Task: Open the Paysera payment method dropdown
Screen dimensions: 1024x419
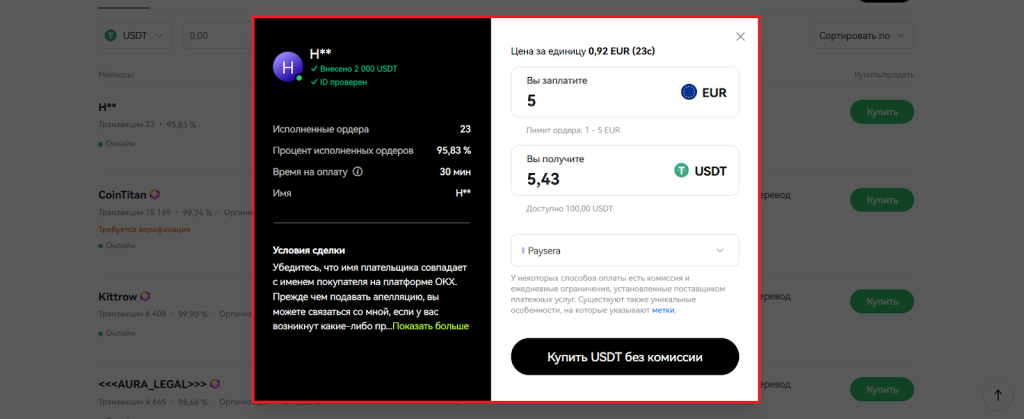Action: pos(625,251)
